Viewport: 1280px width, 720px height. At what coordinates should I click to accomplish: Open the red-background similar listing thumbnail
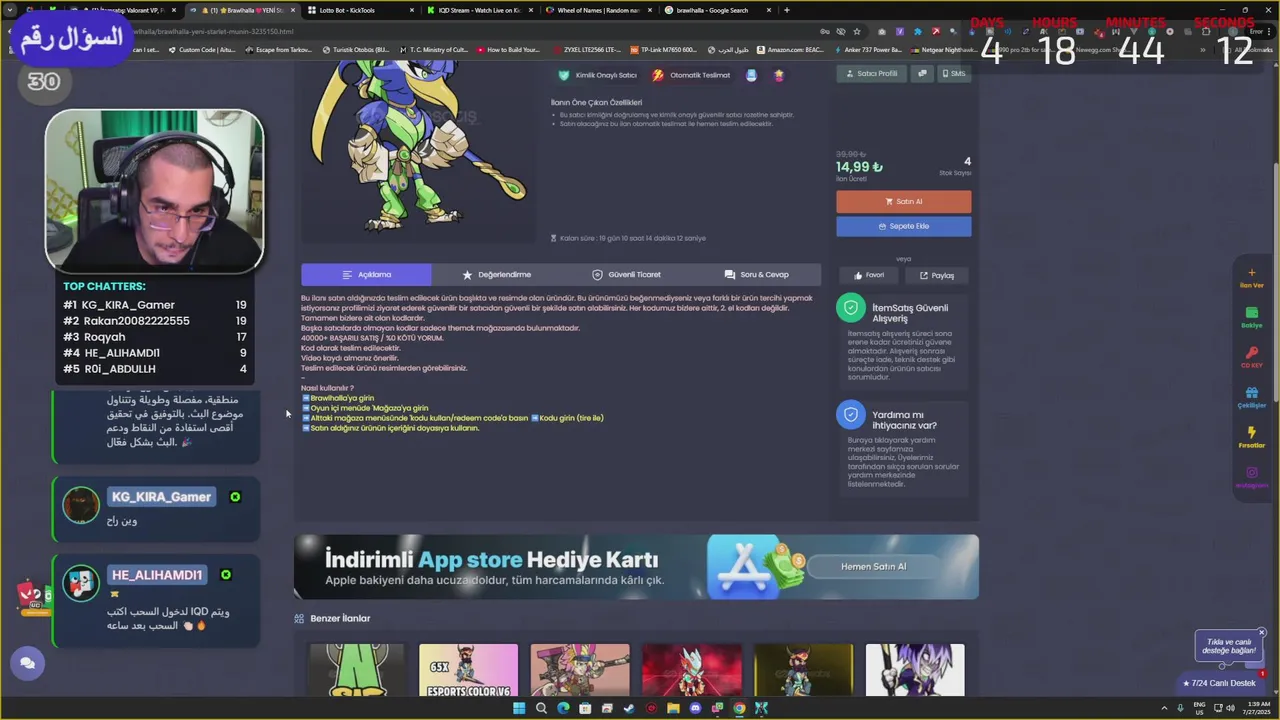click(692, 670)
